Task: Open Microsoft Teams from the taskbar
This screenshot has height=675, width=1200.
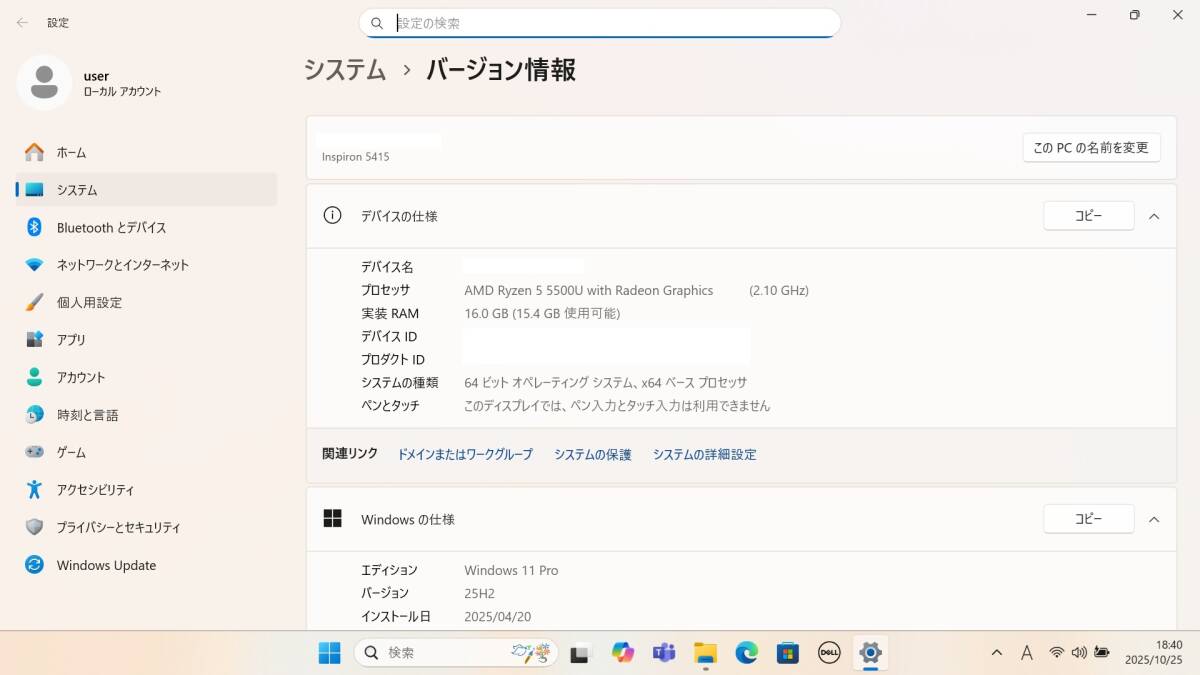Action: pyautogui.click(x=664, y=652)
